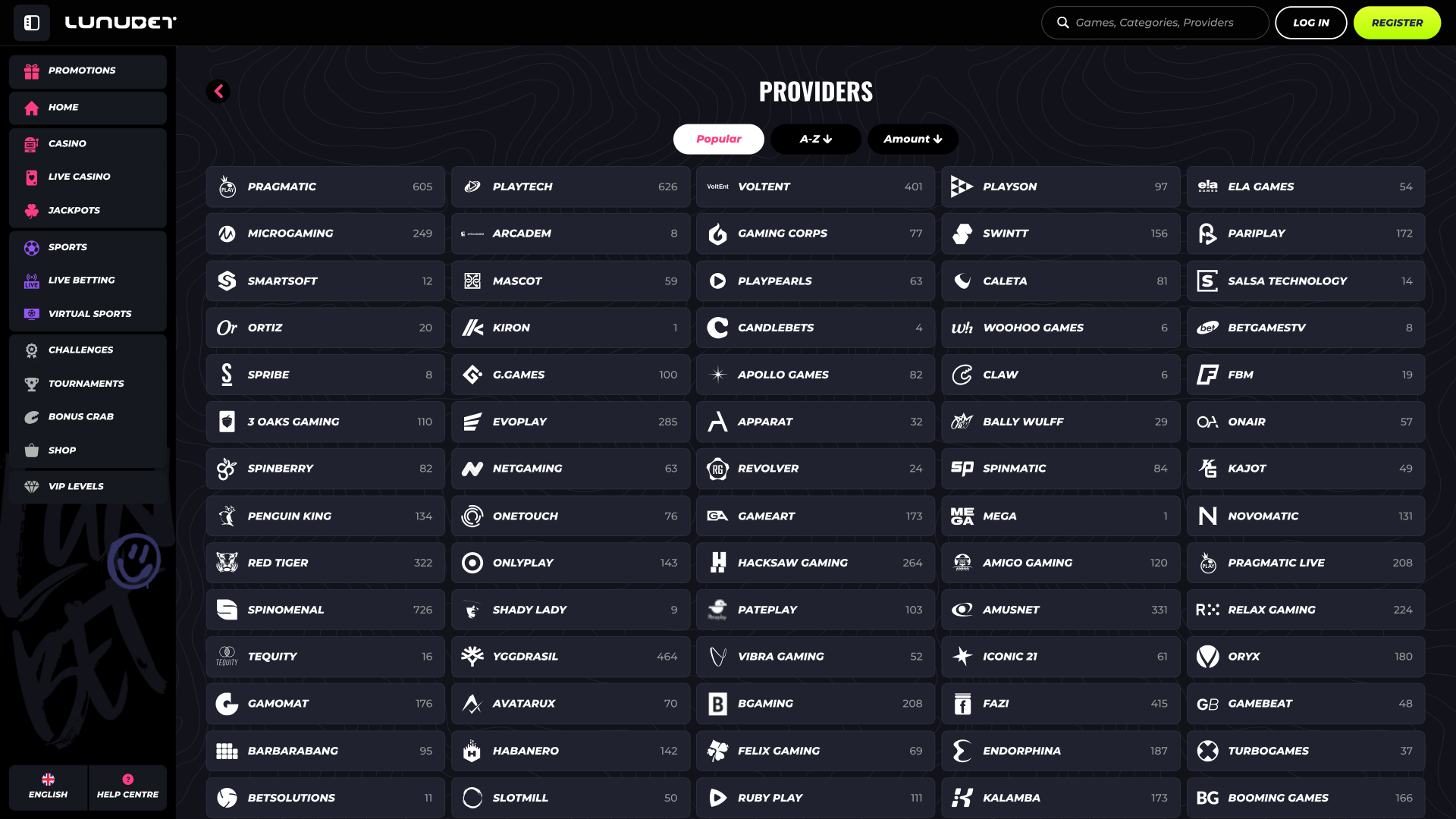Click the search magnifier icon
The image size is (1456, 819).
click(x=1063, y=23)
